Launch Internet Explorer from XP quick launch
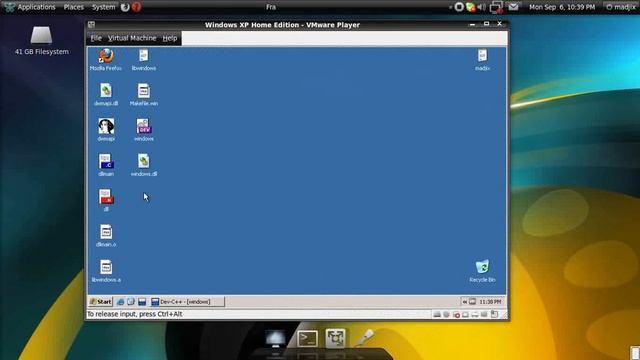The width and height of the screenshot is (640, 360). 120,302
